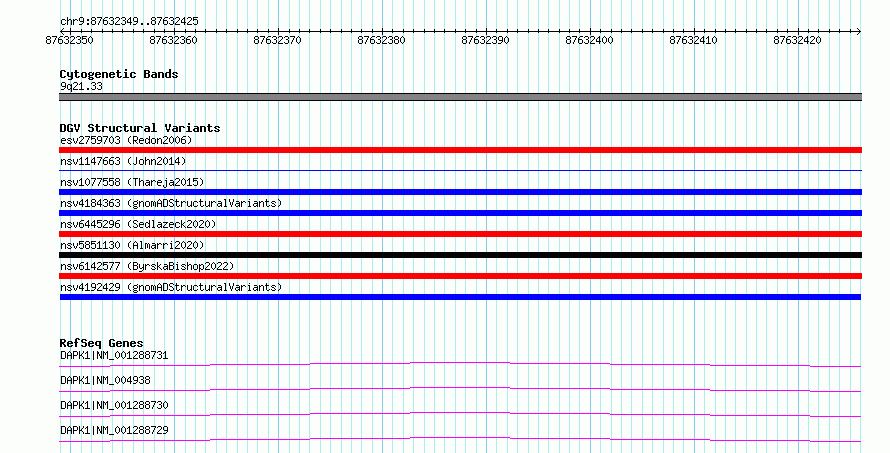
Task: Open variant nsv5851130 (Almarri2020) label
Action: click(x=132, y=245)
